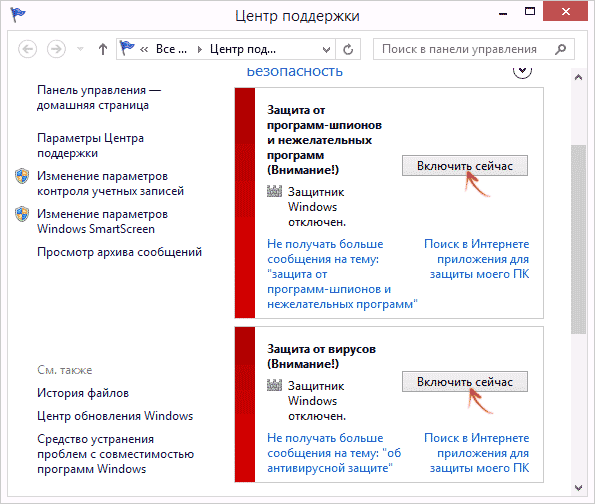Click "Включить сейчас" for virus protection
Image resolution: width=595 pixels, height=504 pixels.
pyautogui.click(x=465, y=382)
